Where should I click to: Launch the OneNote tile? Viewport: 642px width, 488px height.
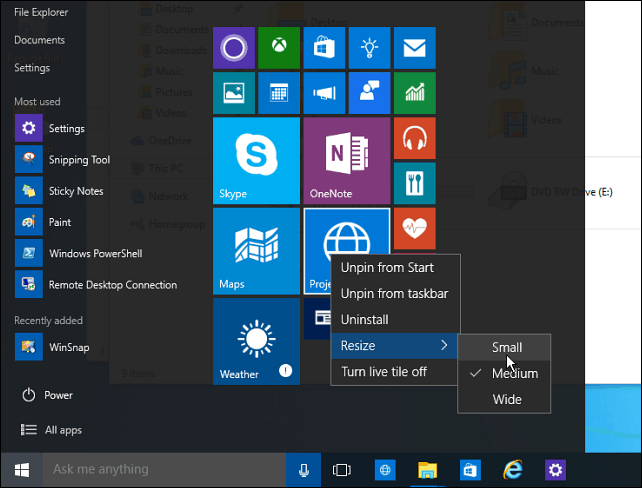click(347, 160)
